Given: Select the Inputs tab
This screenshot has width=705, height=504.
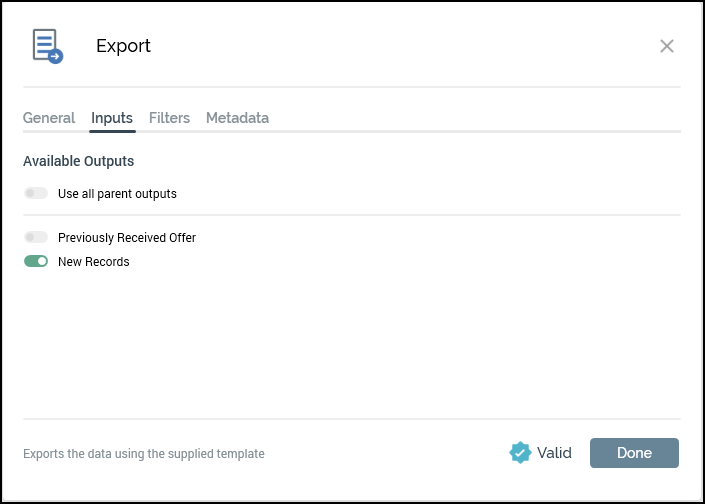Looking at the screenshot, I should (112, 118).
